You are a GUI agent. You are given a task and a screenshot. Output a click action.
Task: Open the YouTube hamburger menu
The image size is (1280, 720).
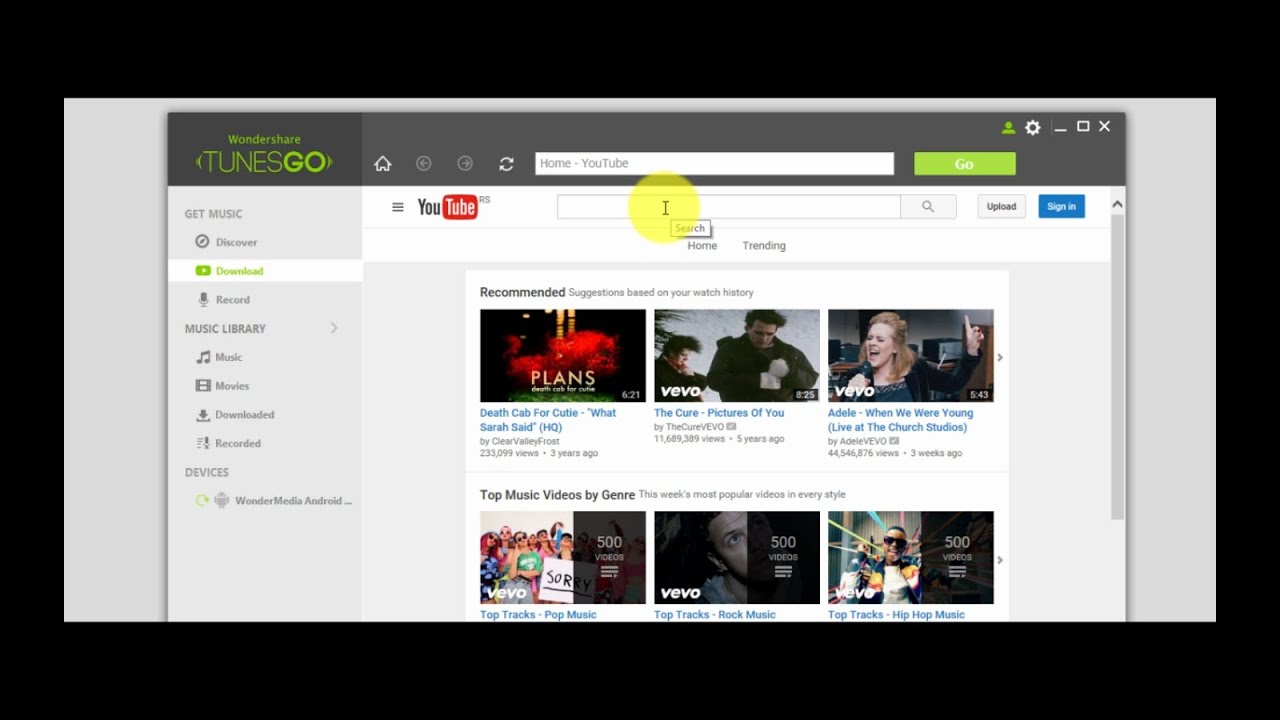(x=397, y=207)
